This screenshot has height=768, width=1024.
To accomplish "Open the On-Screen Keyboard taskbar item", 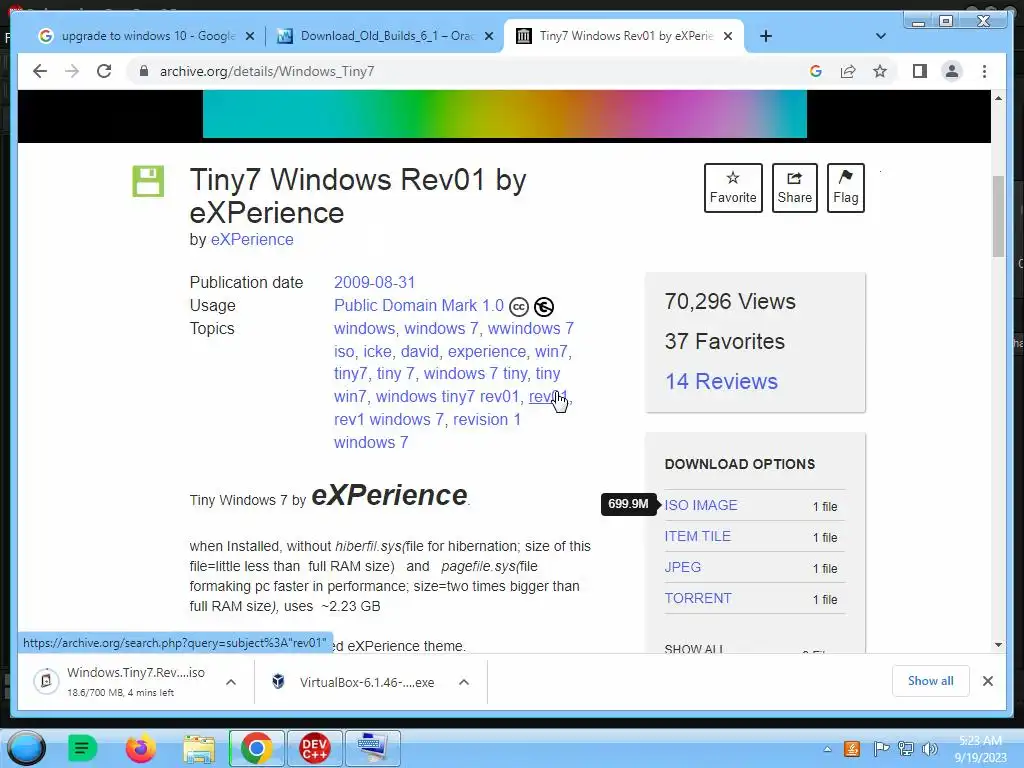I will [x=372, y=748].
